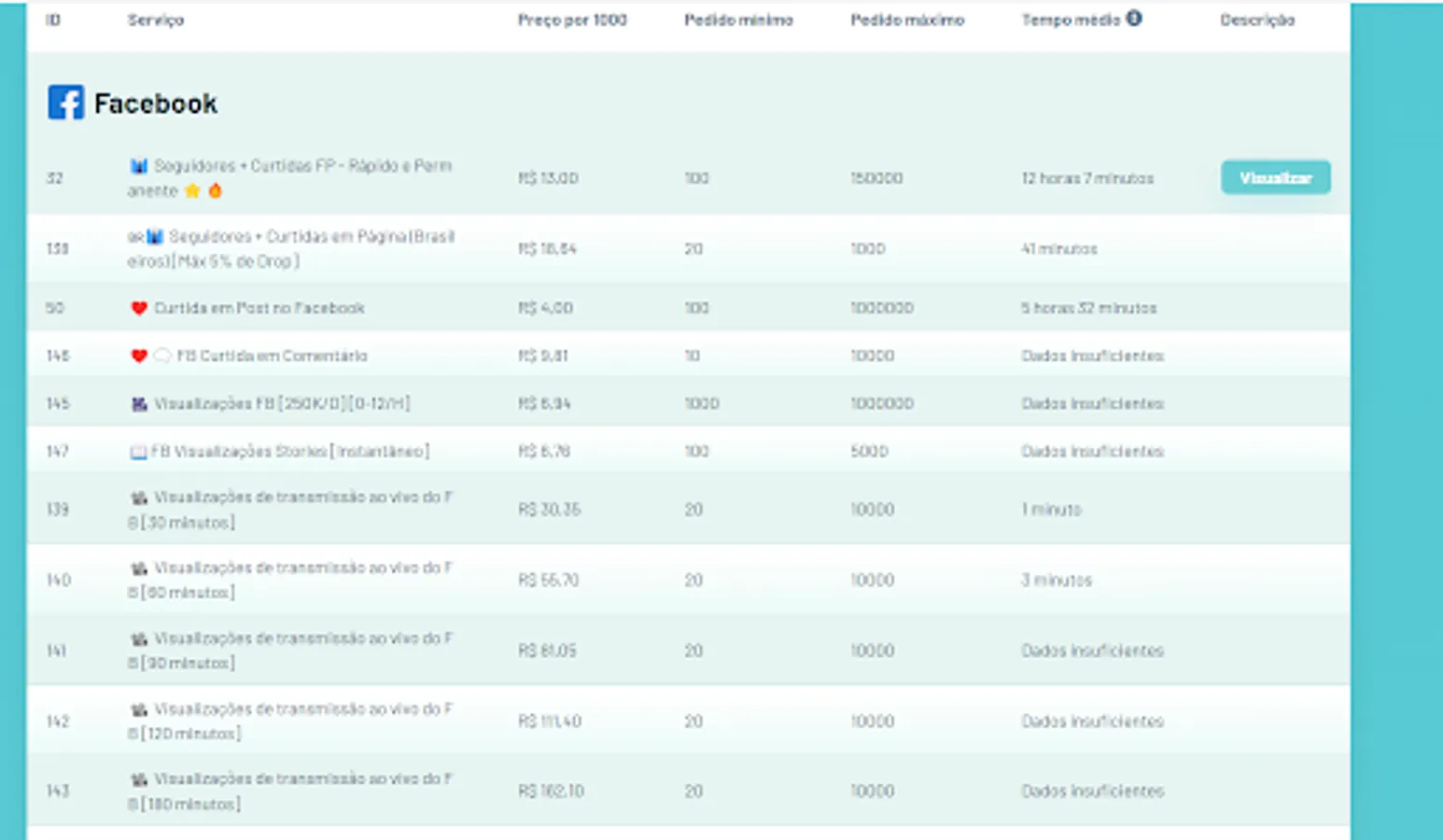The height and width of the screenshot is (840, 1443).
Task: Click the camera icon in the 180 minutos live row
Action: click(x=139, y=779)
